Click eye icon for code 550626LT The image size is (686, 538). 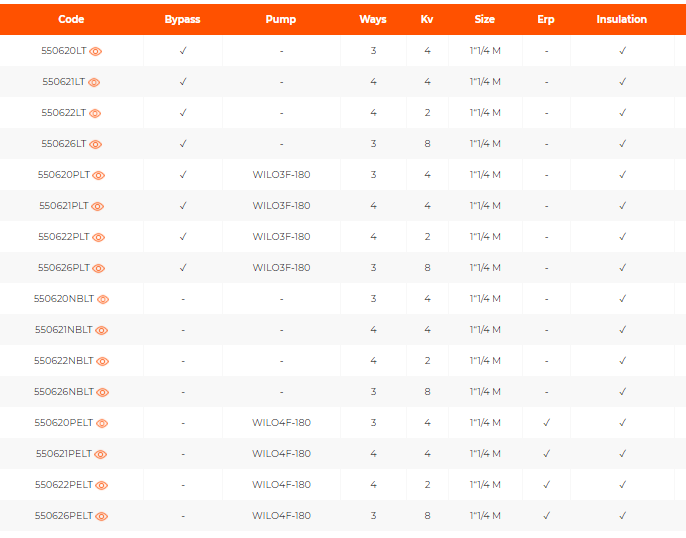click(x=96, y=144)
